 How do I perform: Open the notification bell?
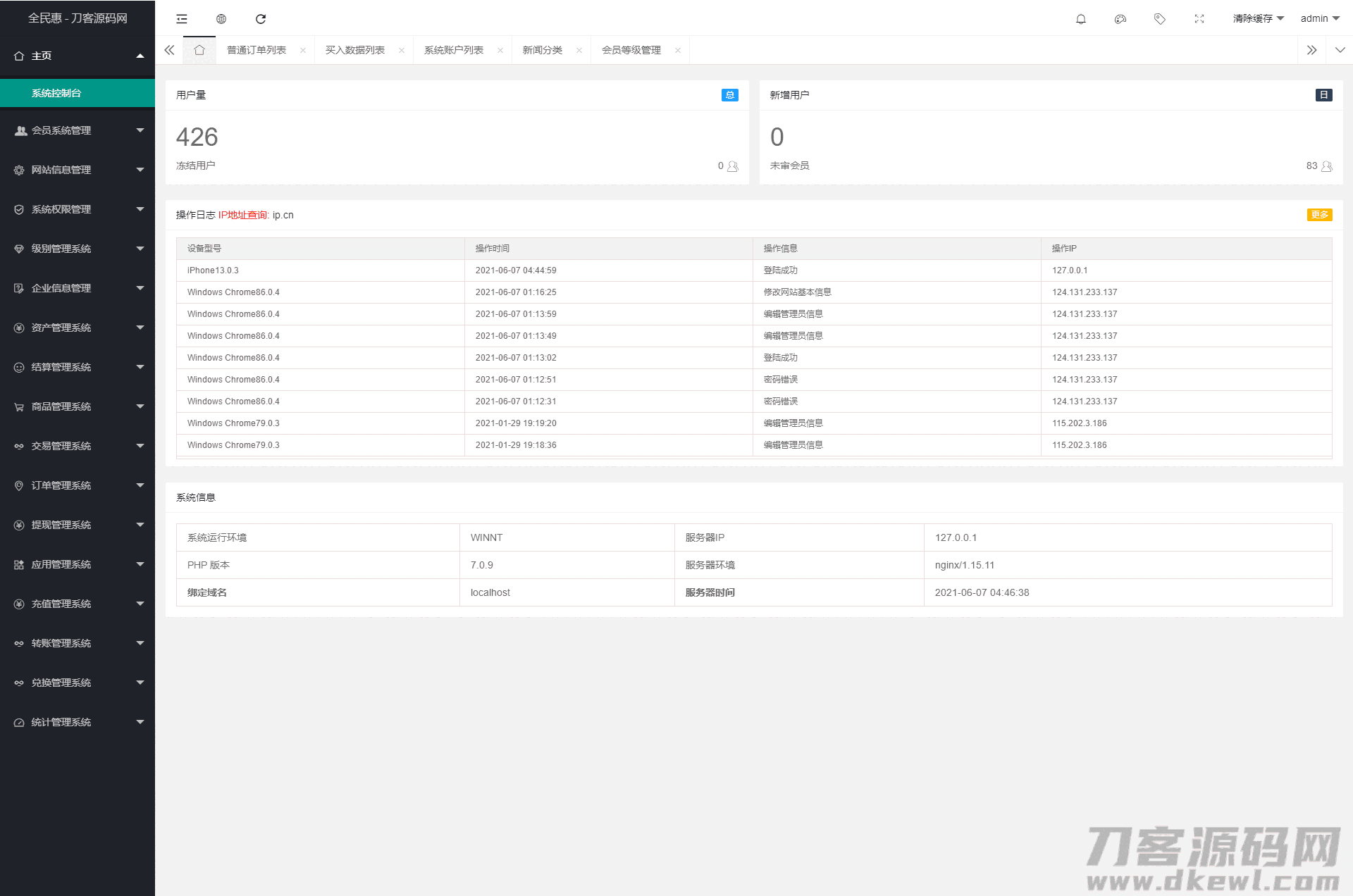click(1081, 19)
